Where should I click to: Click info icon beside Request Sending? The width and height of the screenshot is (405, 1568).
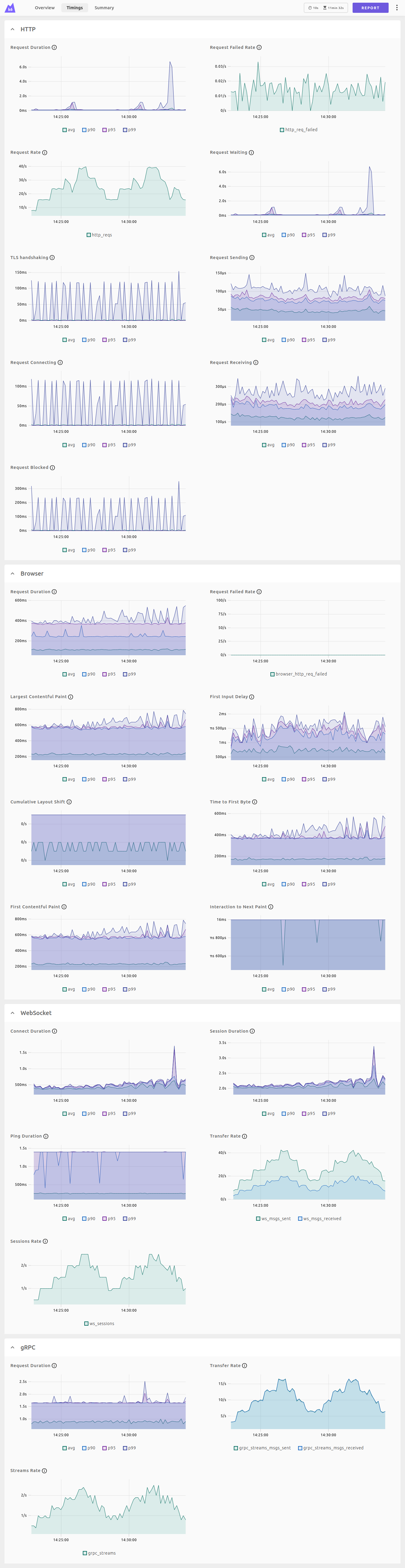tap(252, 258)
